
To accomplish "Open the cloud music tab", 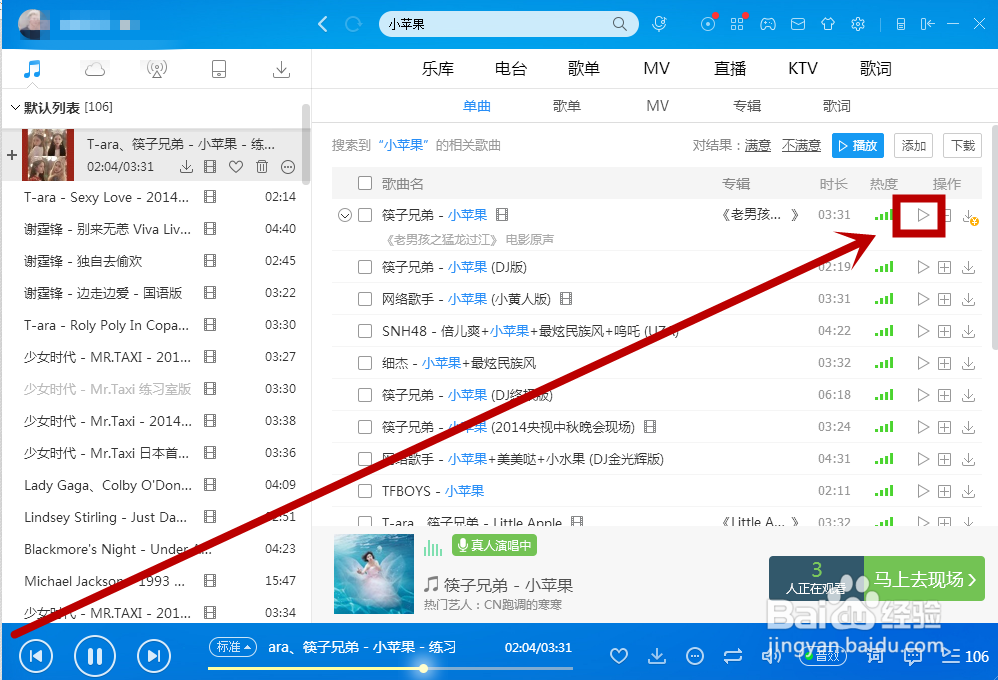I will (95, 69).
